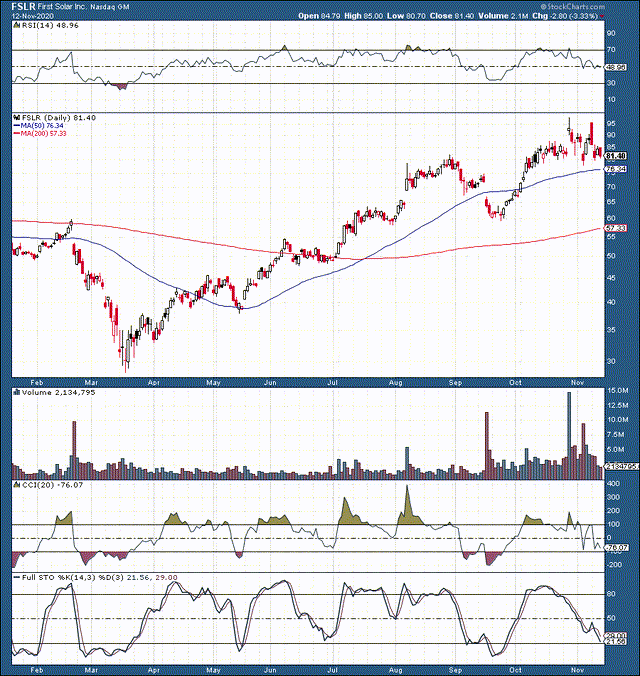
Task: Click the 95 price level on the right axis
Action: point(611,124)
